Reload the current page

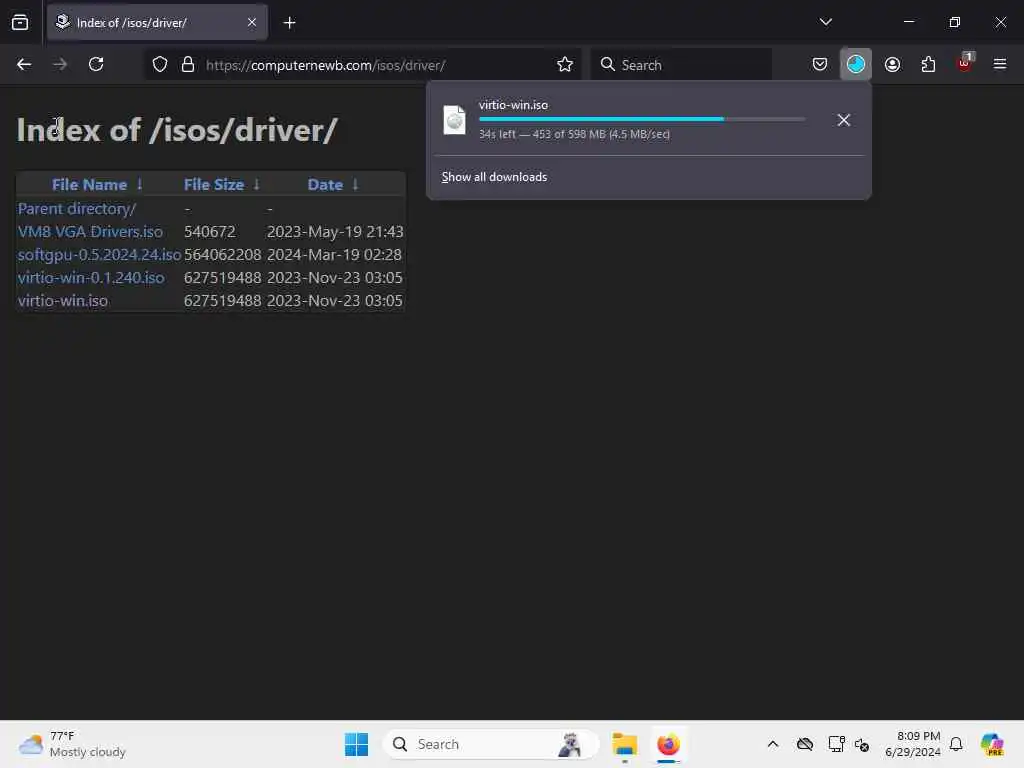point(96,65)
